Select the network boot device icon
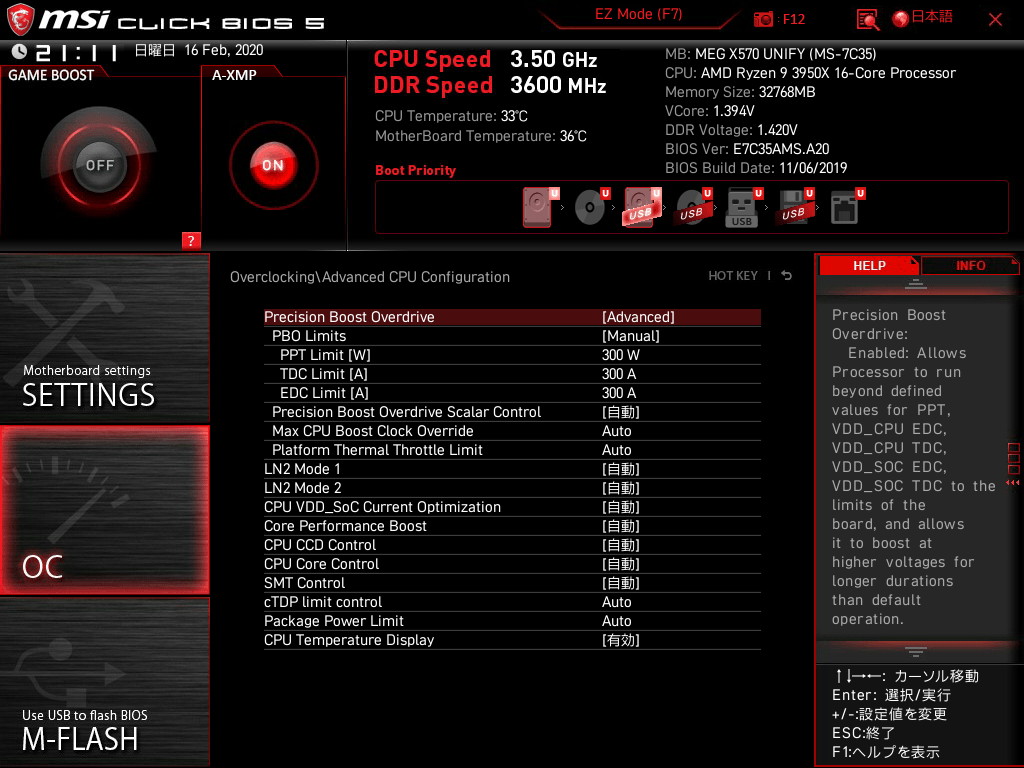The width and height of the screenshot is (1024, 768). pos(846,207)
